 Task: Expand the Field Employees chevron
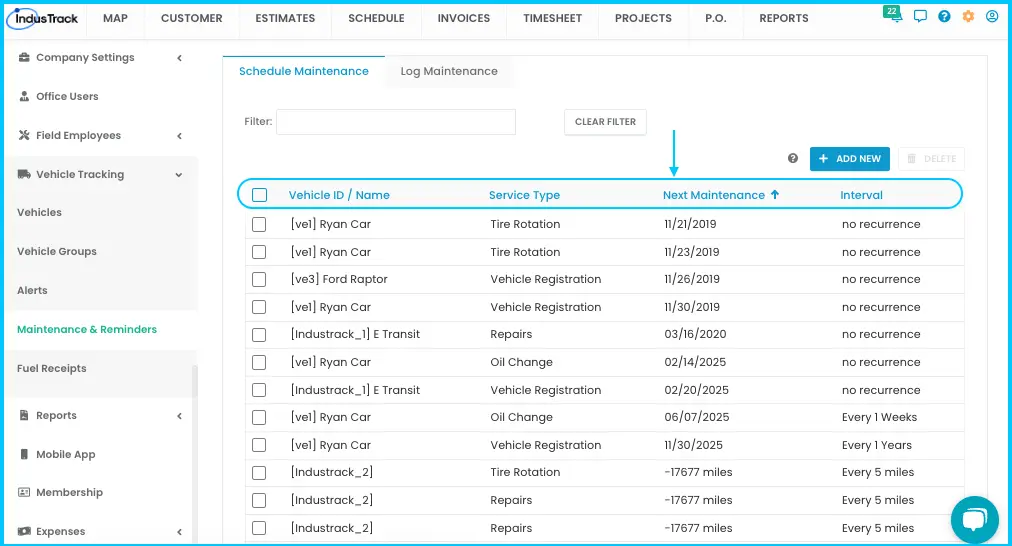(179, 136)
